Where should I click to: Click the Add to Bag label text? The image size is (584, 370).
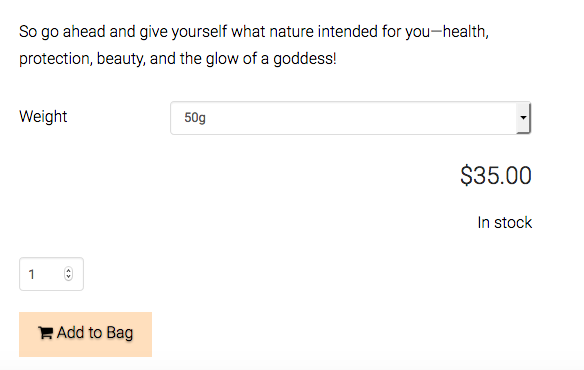coord(95,333)
